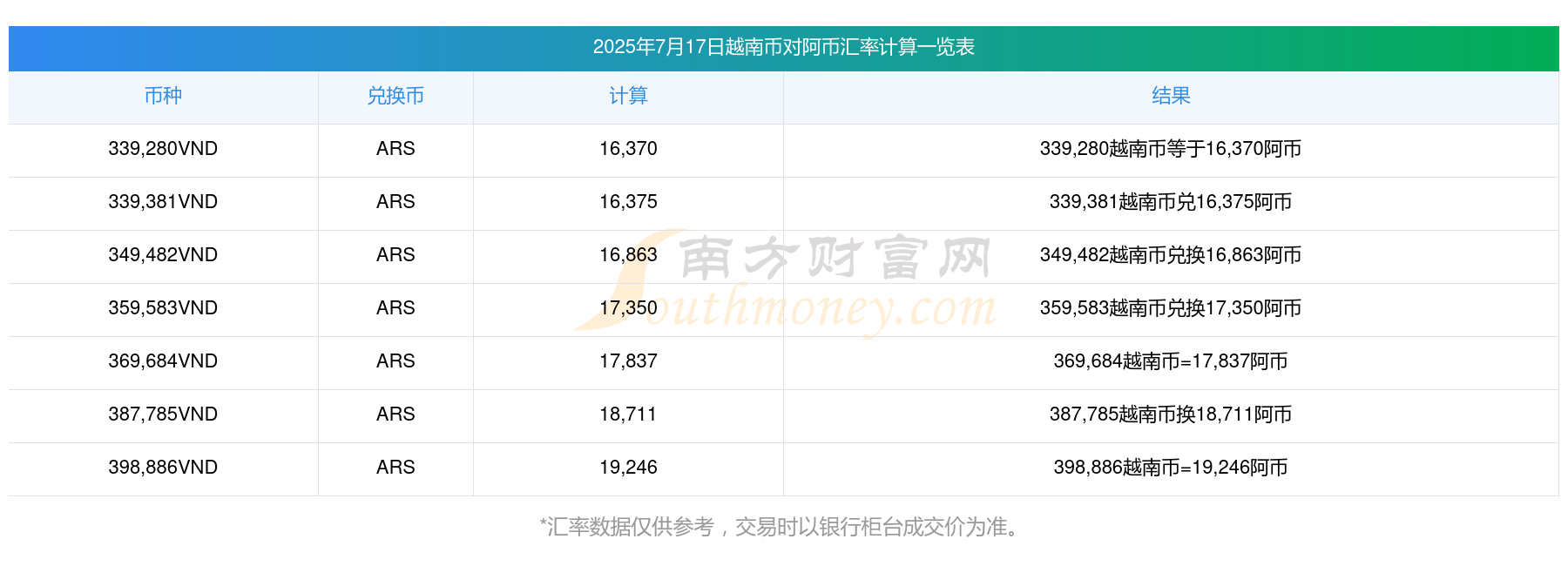
Task: Click result 398,886越南币=19,246阿币
Action: [x=1171, y=468]
